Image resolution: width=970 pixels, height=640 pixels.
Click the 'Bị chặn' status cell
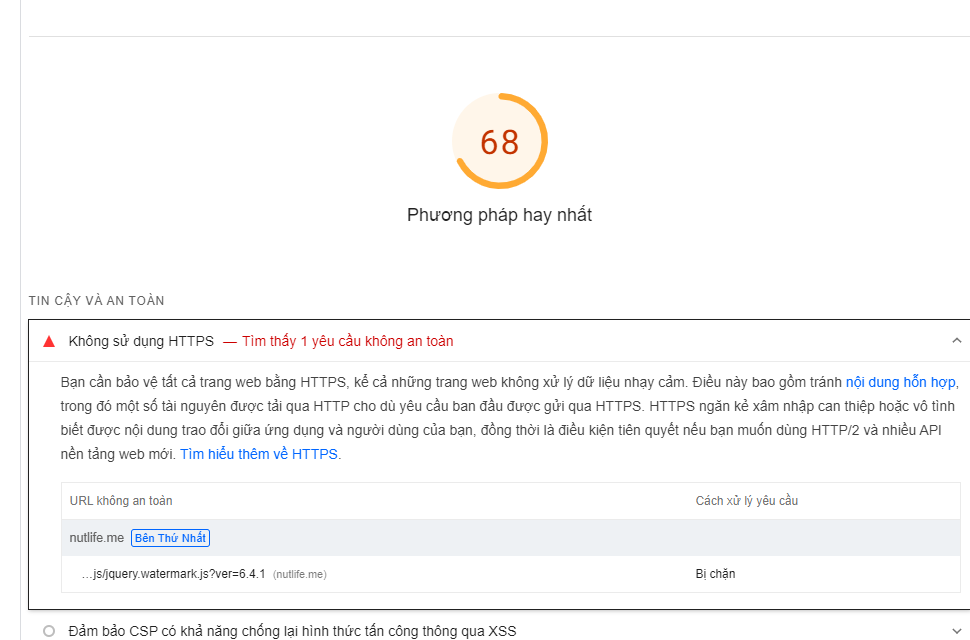coord(715,574)
